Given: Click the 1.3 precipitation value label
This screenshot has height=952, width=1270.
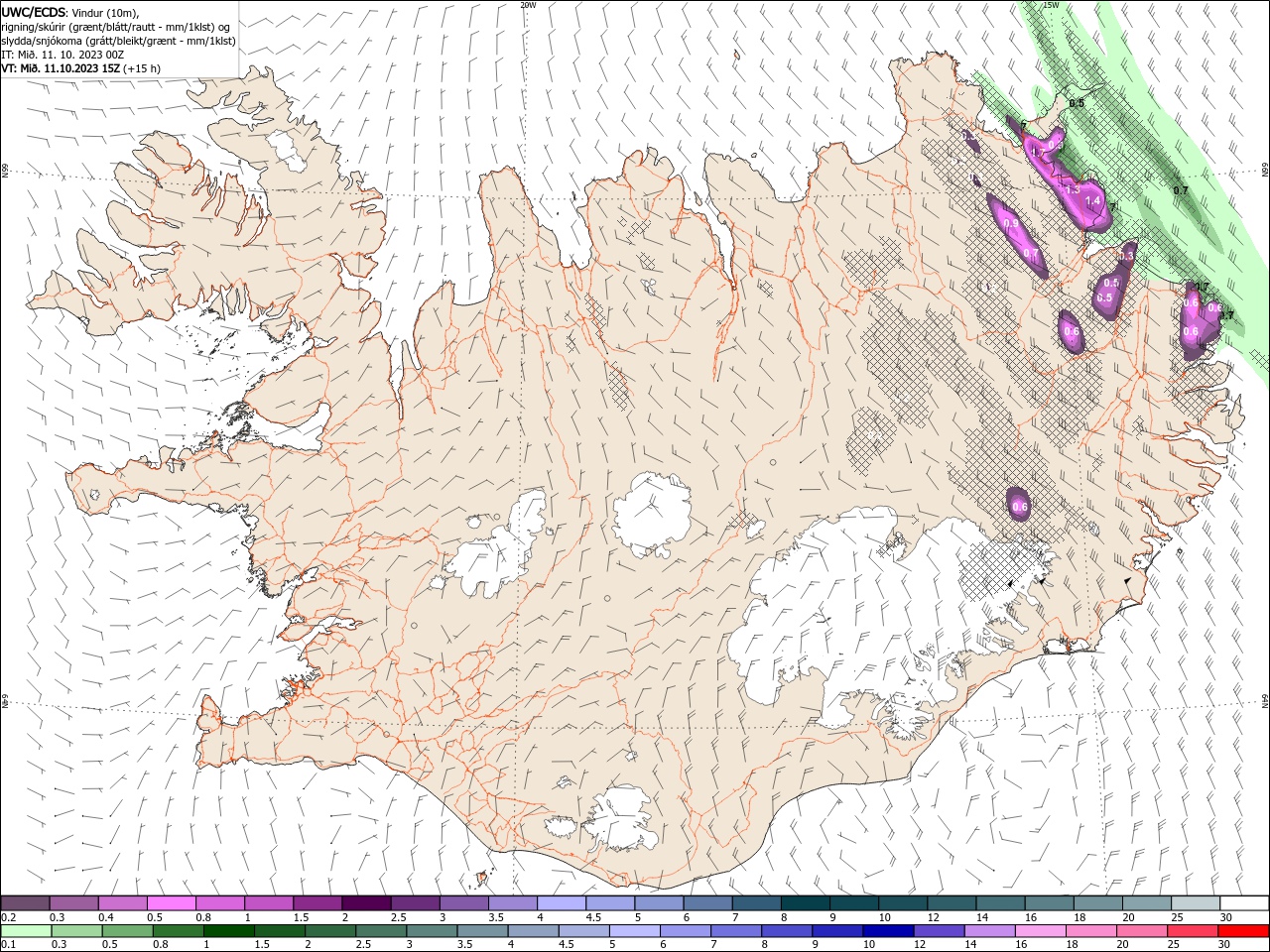Looking at the screenshot, I should 1073,189.
